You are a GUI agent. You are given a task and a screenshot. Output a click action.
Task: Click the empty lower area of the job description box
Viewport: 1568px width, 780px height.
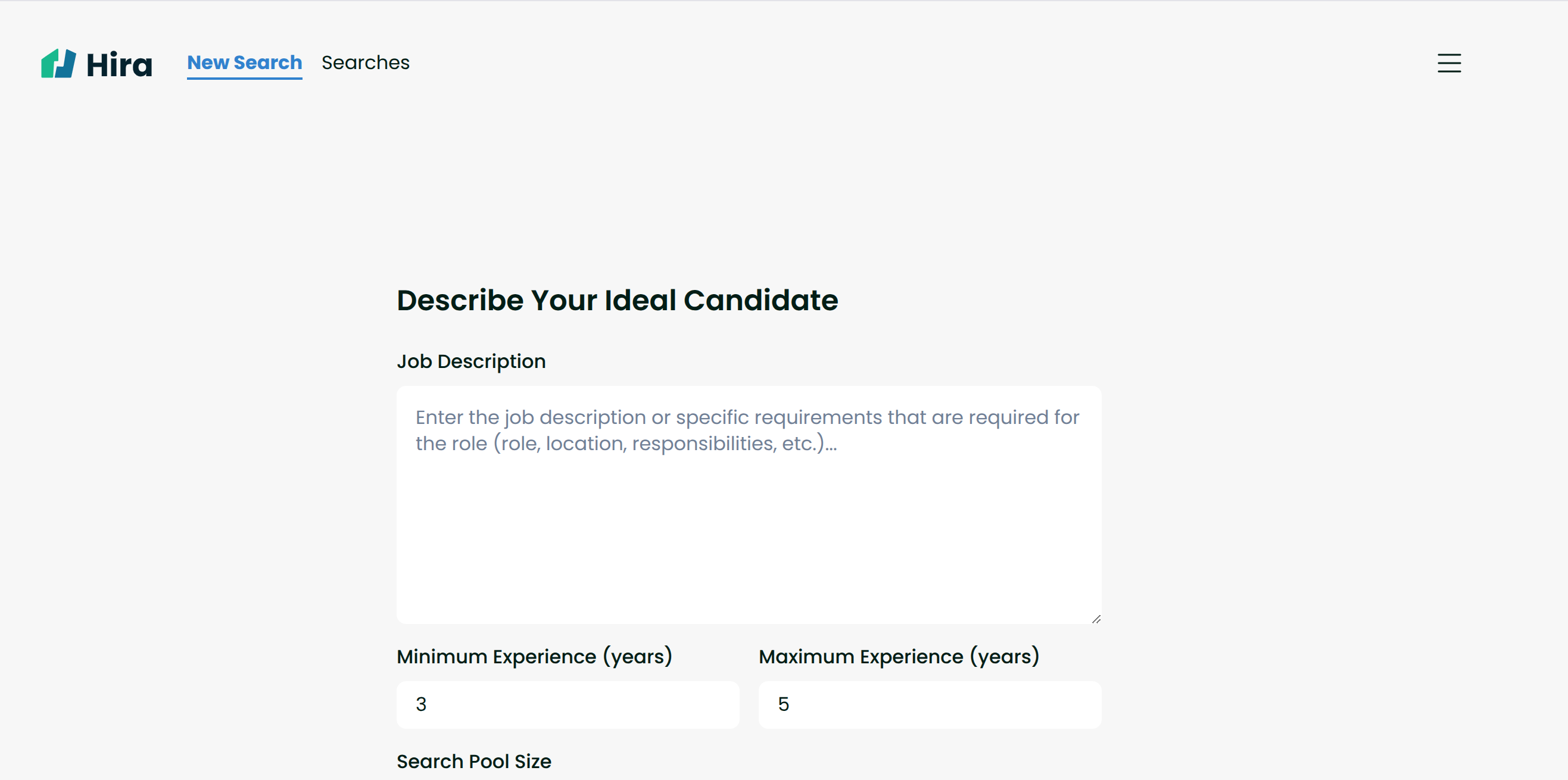(749, 560)
